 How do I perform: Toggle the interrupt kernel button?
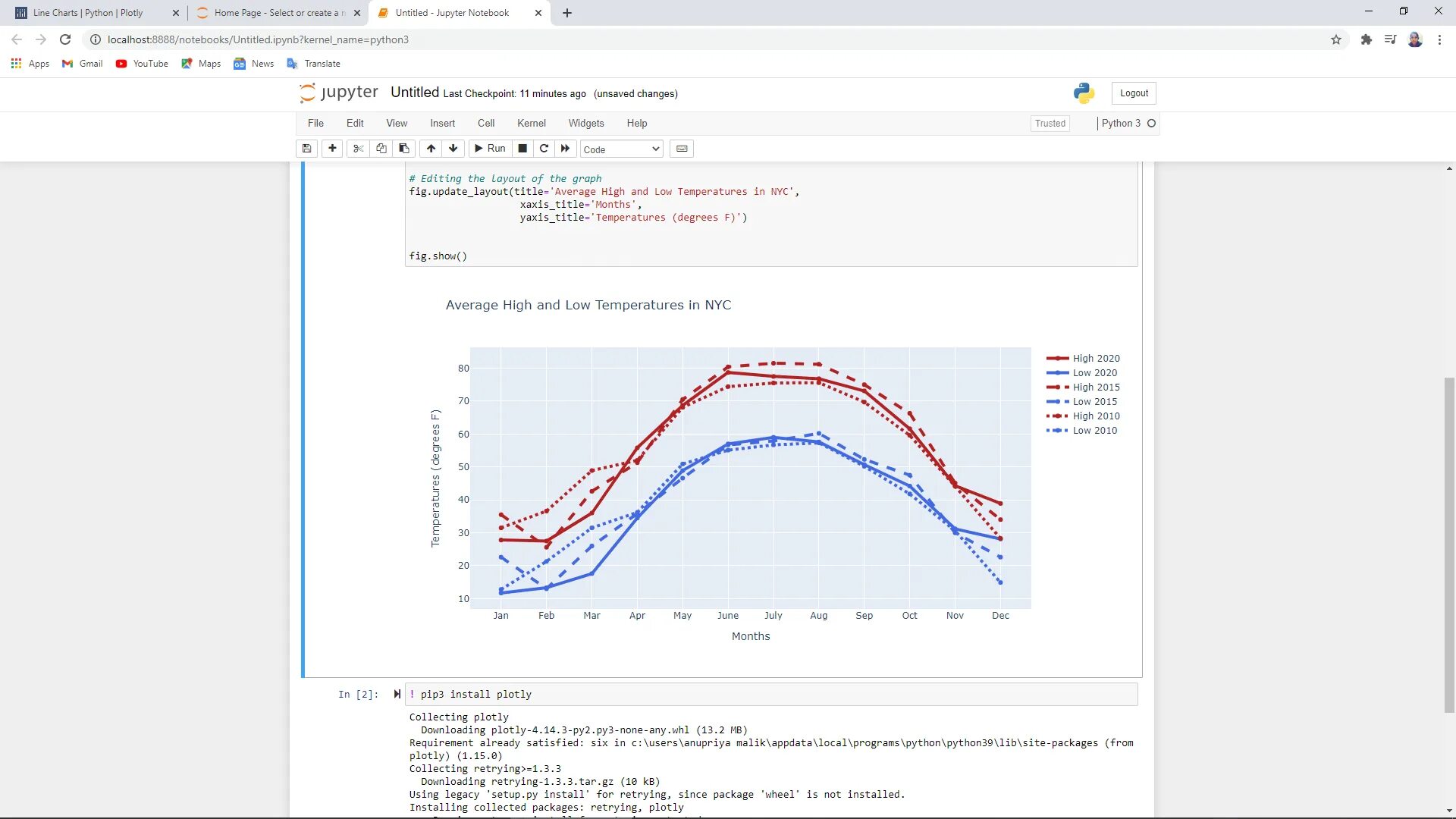(x=521, y=148)
